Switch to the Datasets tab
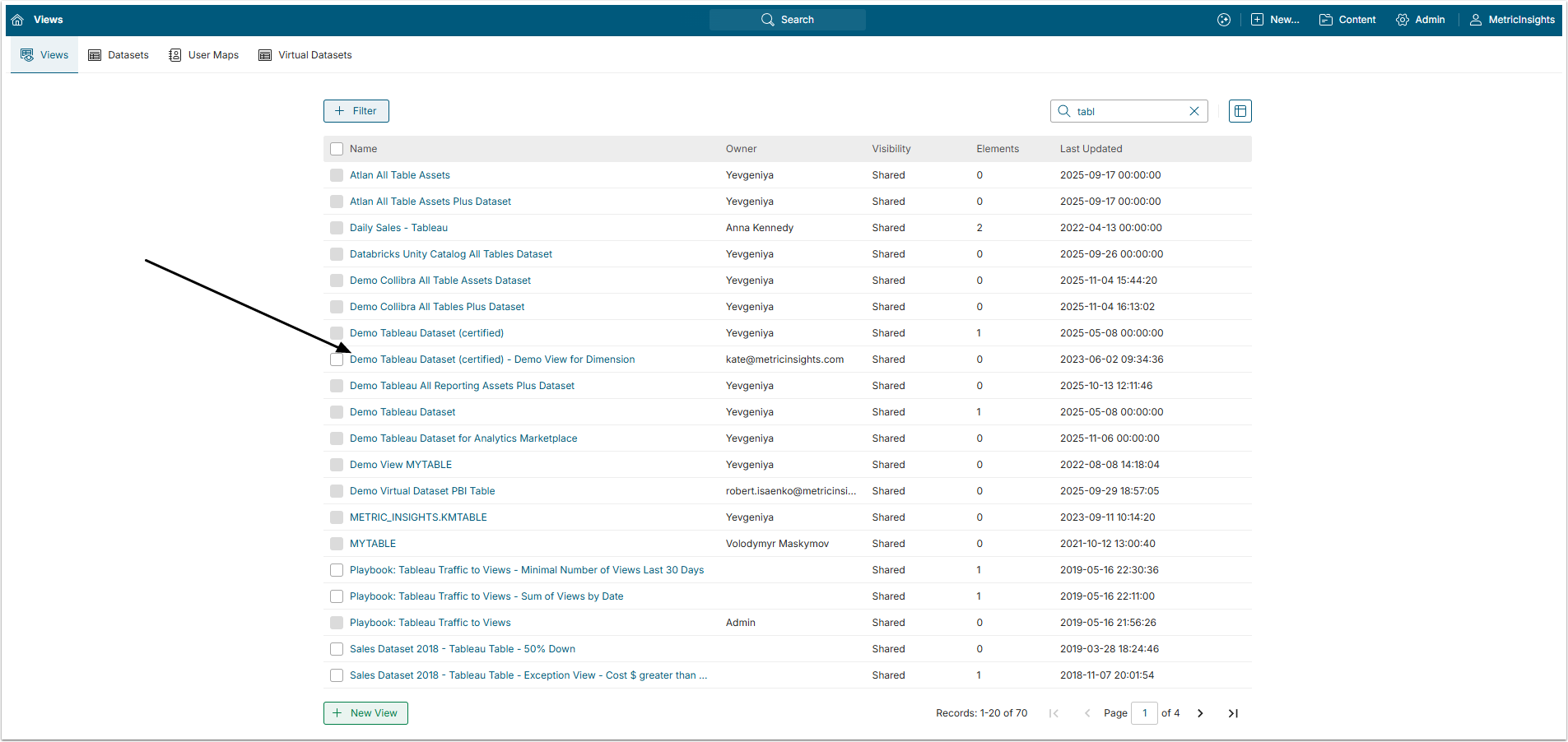This screenshot has width=1568, height=742. tap(119, 55)
